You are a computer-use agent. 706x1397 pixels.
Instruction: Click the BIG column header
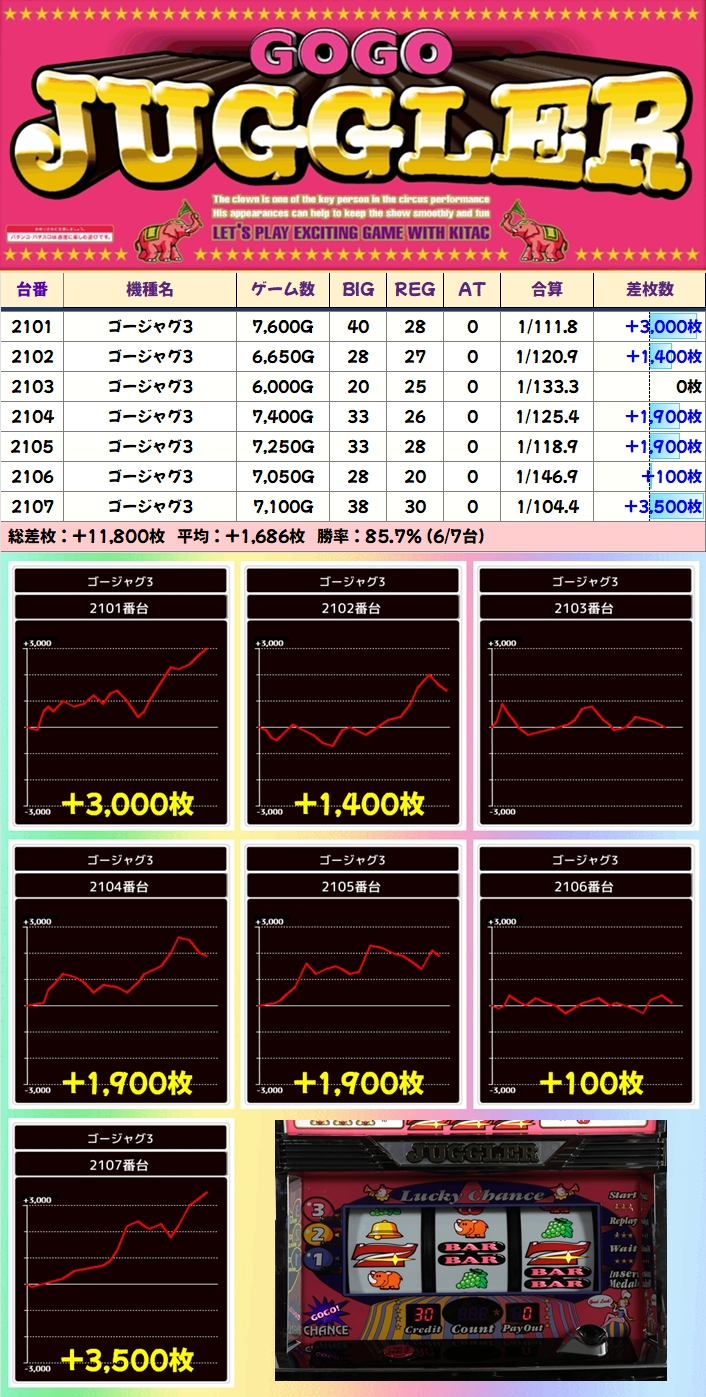click(x=358, y=290)
